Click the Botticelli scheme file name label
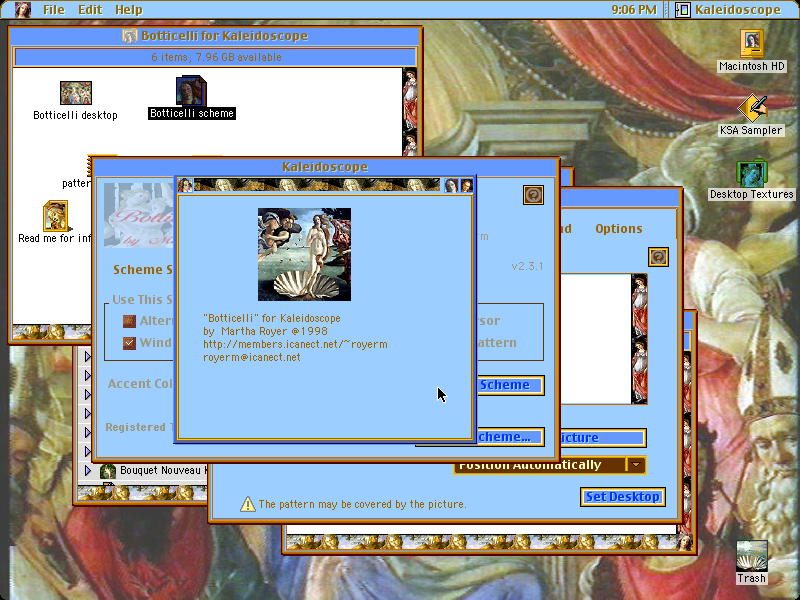This screenshot has height=600, width=800. (192, 113)
